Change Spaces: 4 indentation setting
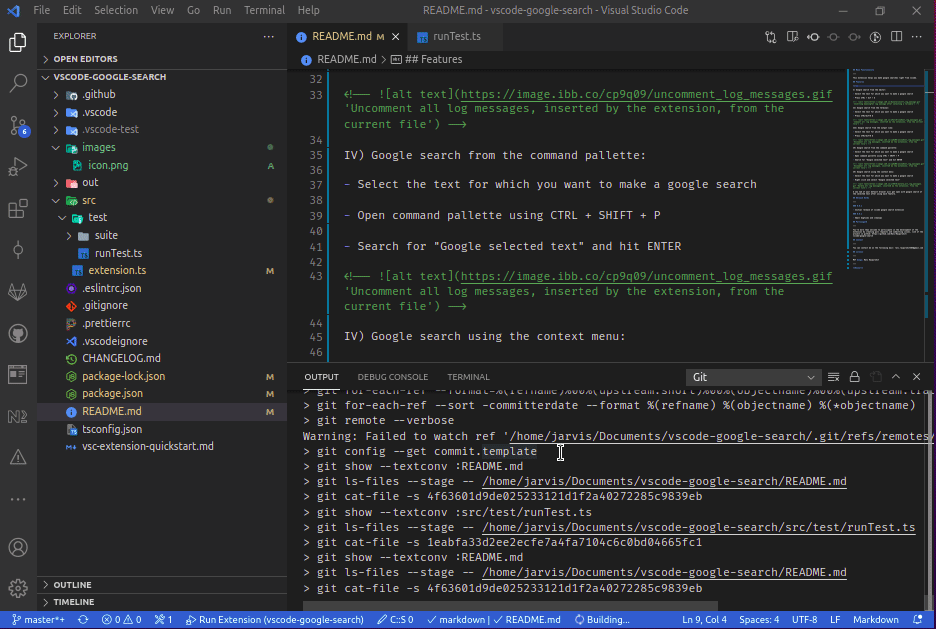This screenshot has height=629, width=936. coord(759,619)
